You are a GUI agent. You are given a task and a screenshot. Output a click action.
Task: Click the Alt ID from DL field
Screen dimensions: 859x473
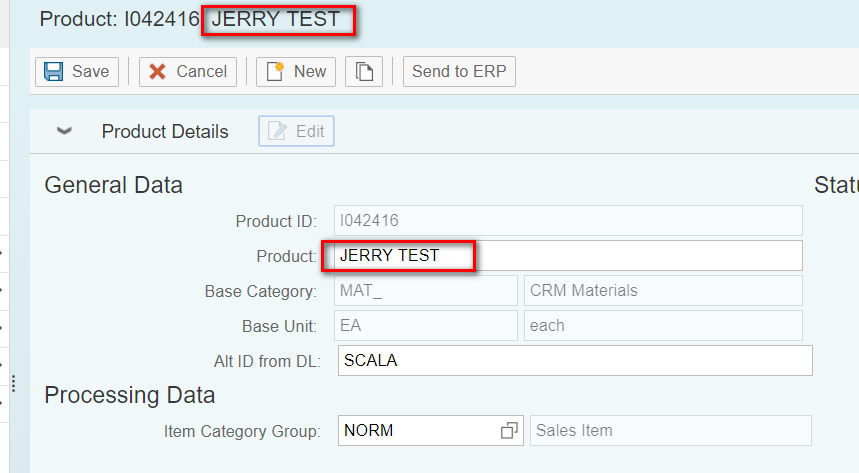(574, 361)
